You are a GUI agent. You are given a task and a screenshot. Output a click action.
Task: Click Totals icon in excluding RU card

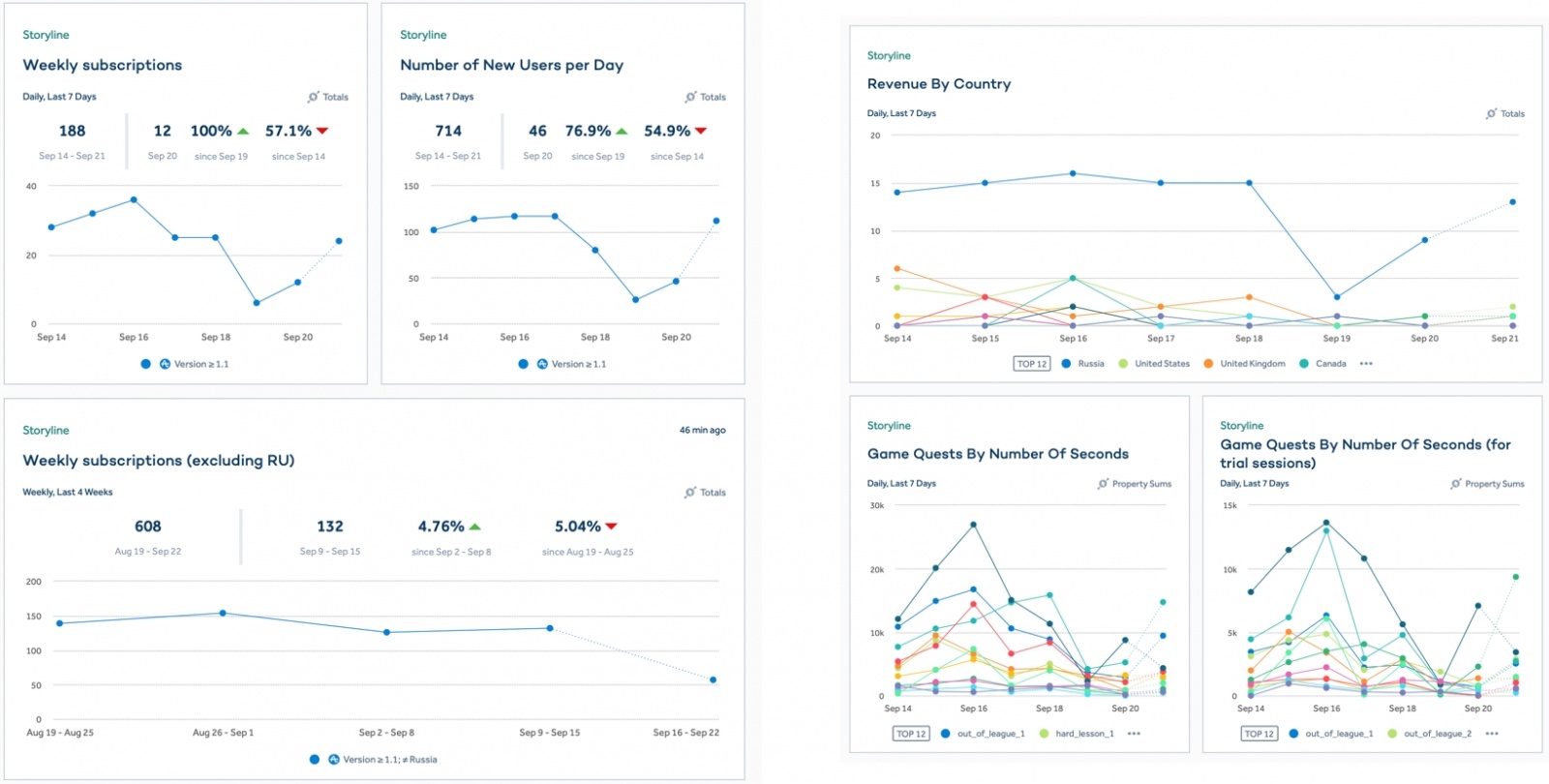pos(690,492)
